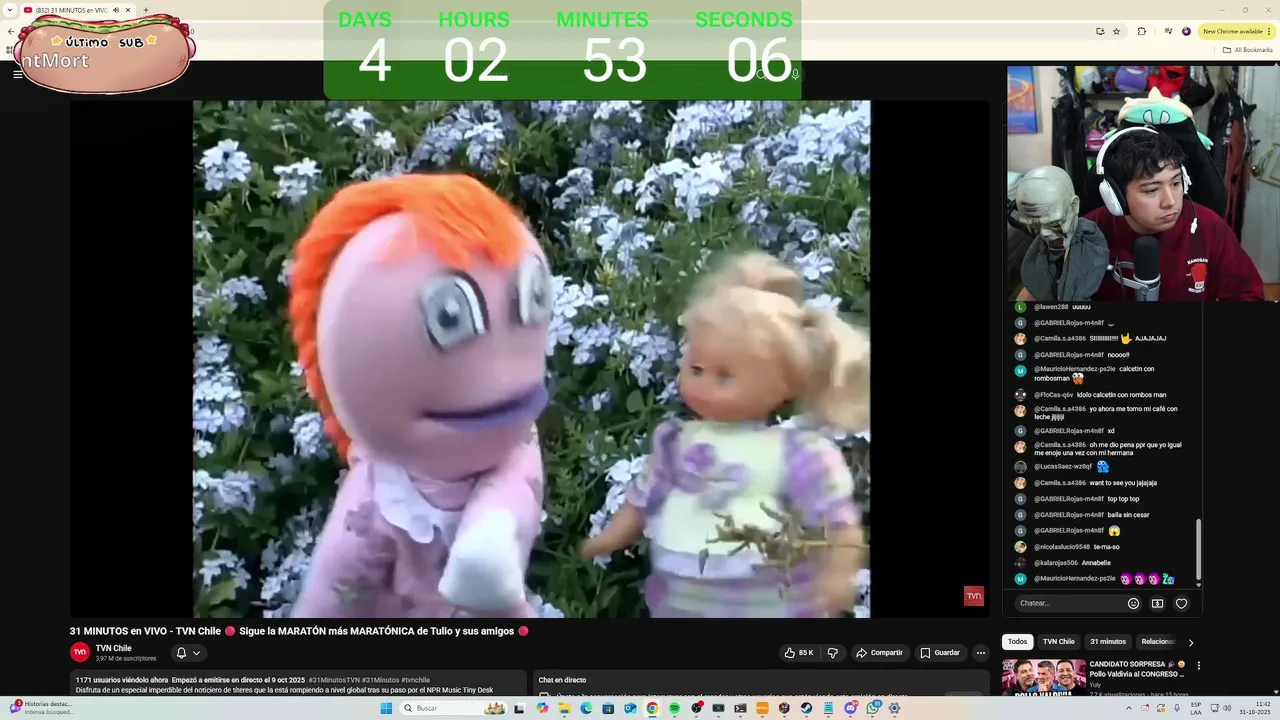This screenshot has height=720, width=1280.
Task: Select the Relacionados filter chip
Action: pos(1158,642)
